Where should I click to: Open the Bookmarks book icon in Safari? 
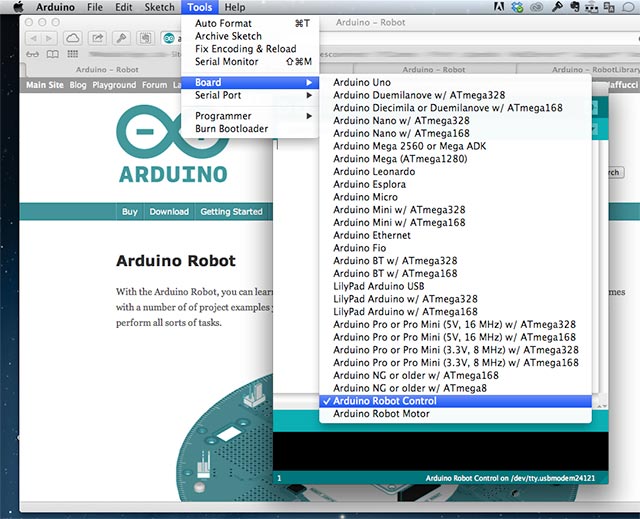click(53, 54)
